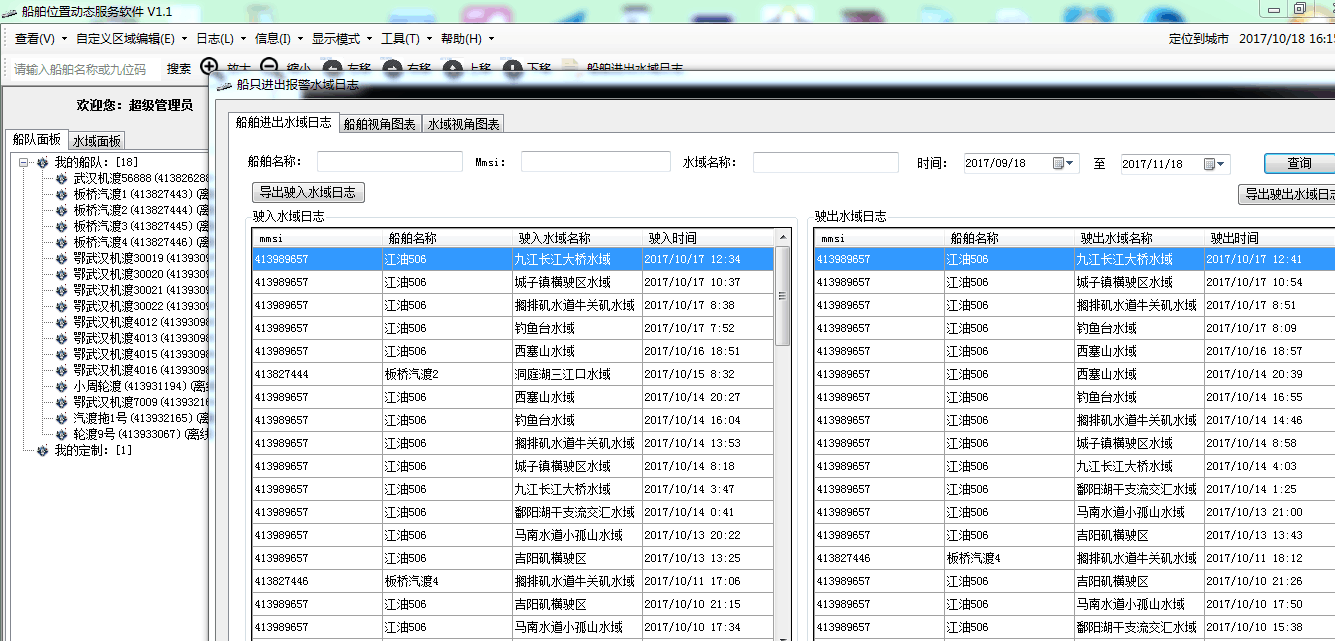1335x641 pixels.
Task: Click the 水域名称 input field
Action: tap(826, 162)
